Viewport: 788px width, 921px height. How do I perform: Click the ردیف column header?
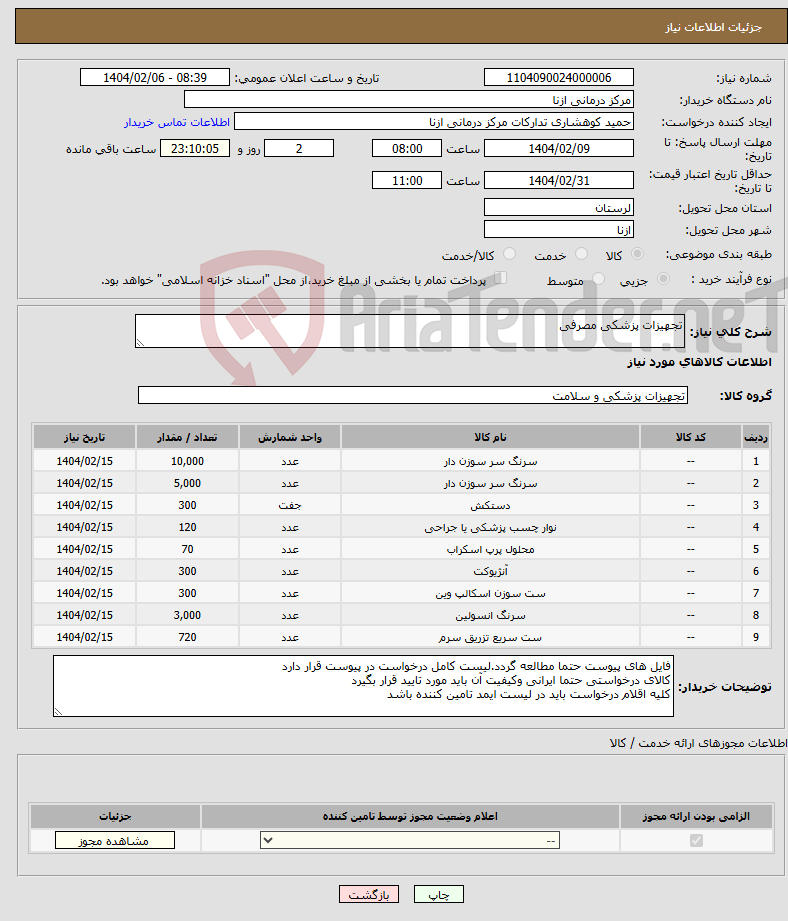(756, 437)
